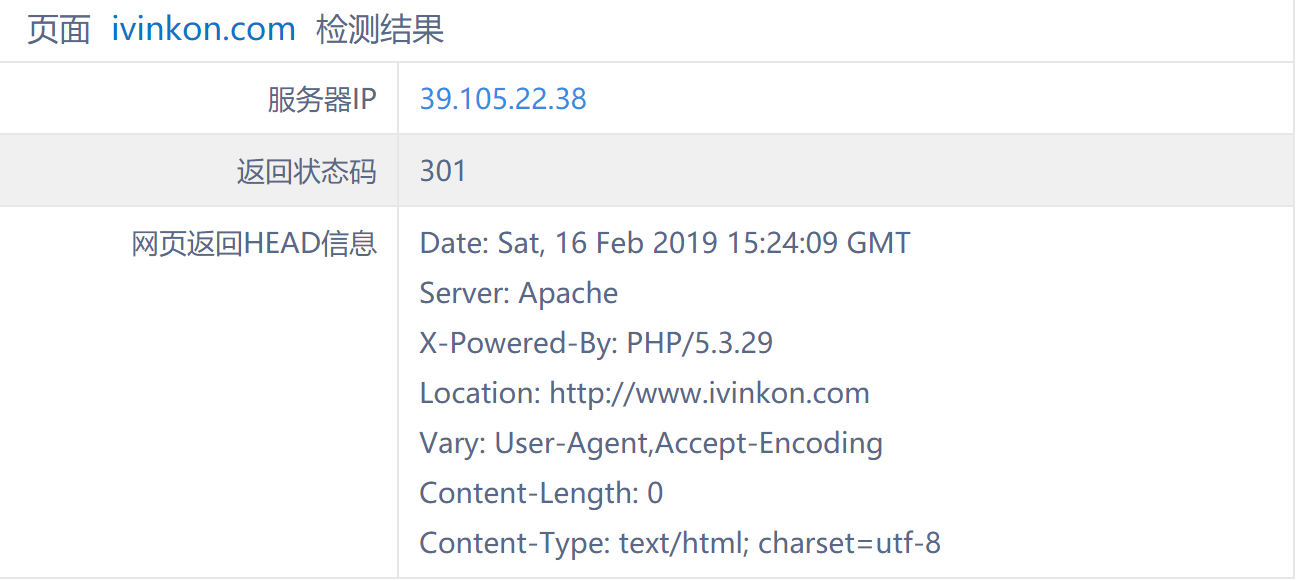The height and width of the screenshot is (581, 1297).
Task: Click the charset=utf-8 value
Action: tap(849, 543)
